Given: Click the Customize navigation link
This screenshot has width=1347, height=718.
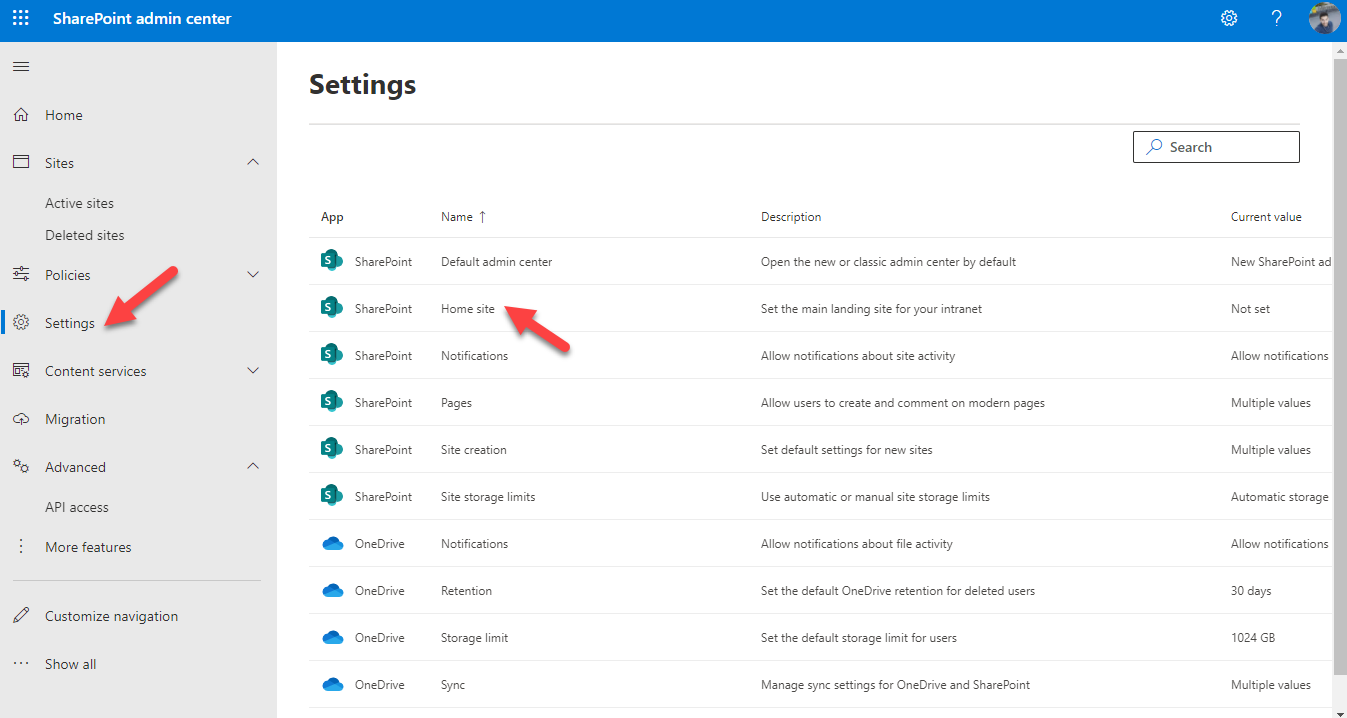Looking at the screenshot, I should tap(111, 615).
